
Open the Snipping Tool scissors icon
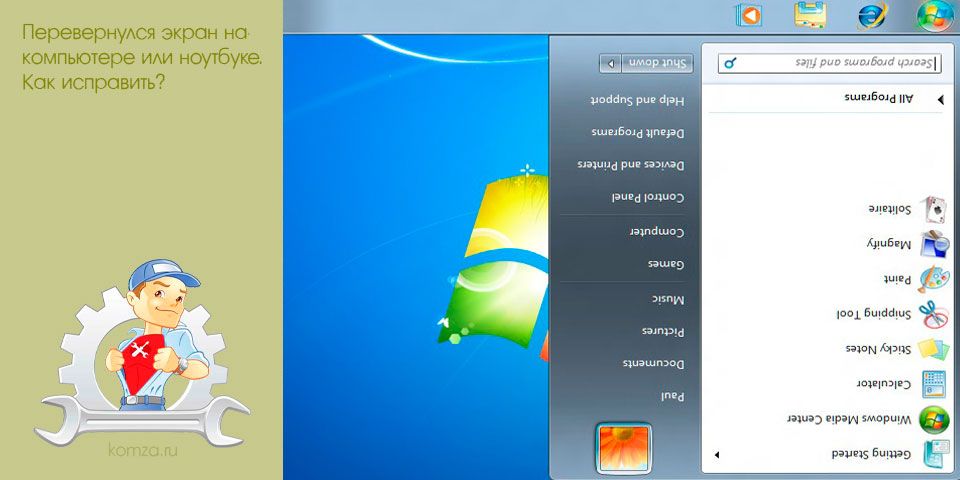(935, 314)
